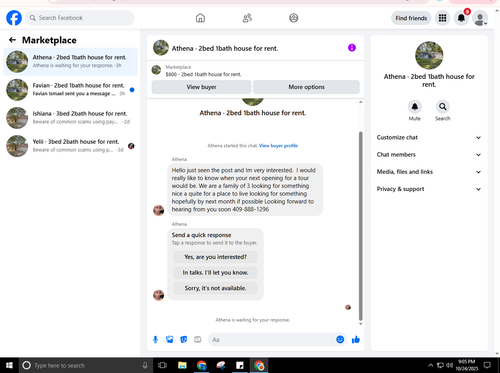Expand the Chat members section
The image size is (500, 373).
[x=429, y=155]
